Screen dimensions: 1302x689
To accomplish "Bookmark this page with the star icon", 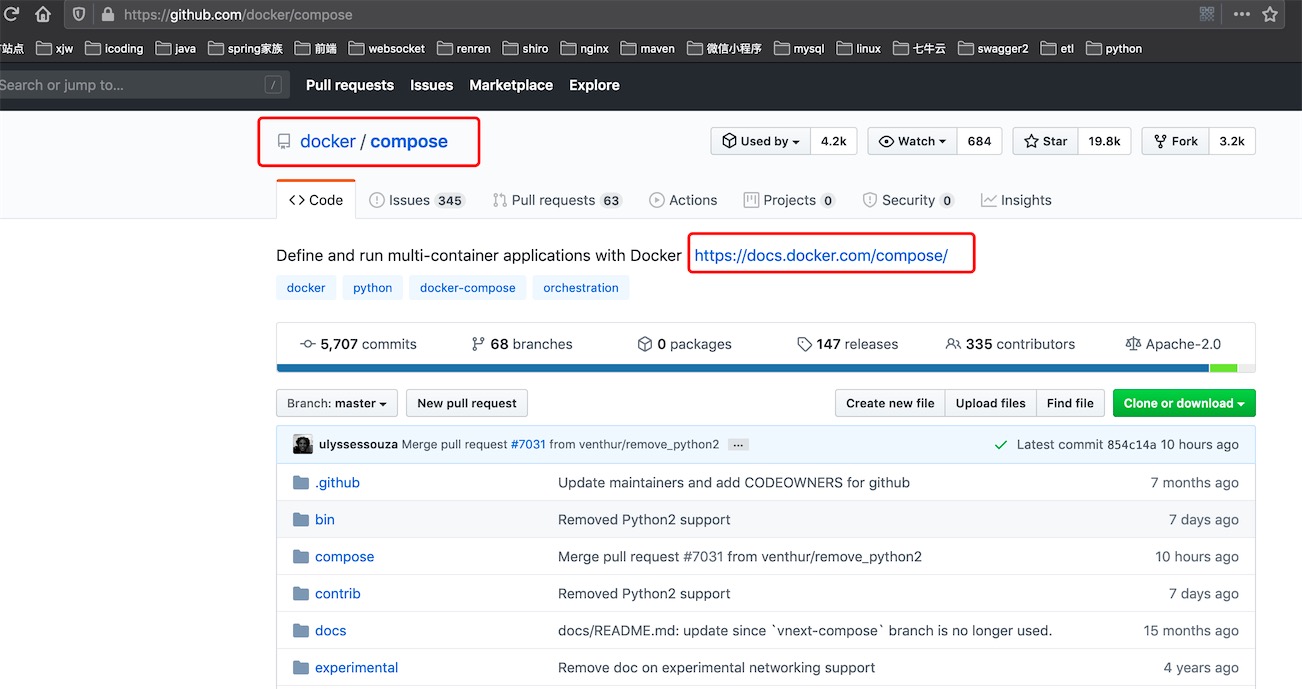I will [1270, 14].
